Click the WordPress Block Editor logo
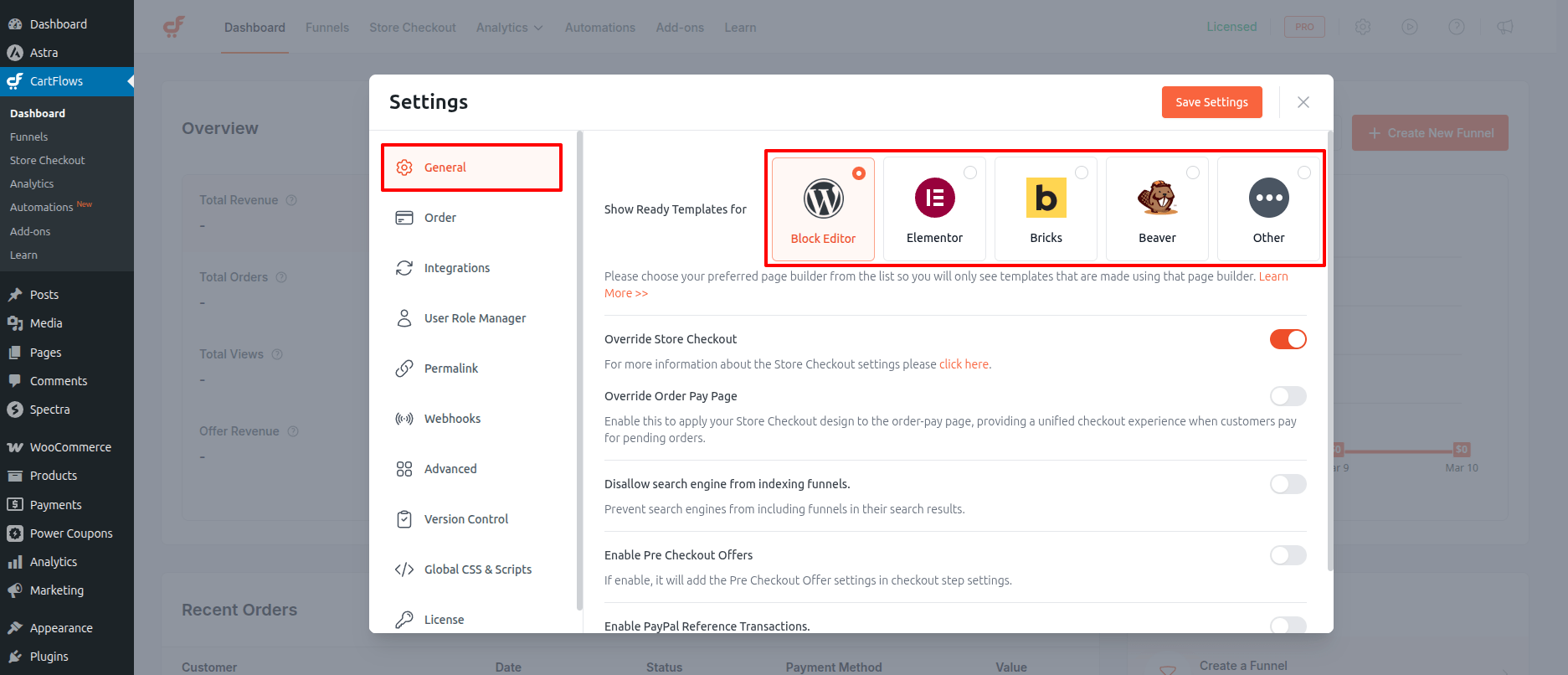This screenshot has height=675, width=1568. tap(824, 198)
